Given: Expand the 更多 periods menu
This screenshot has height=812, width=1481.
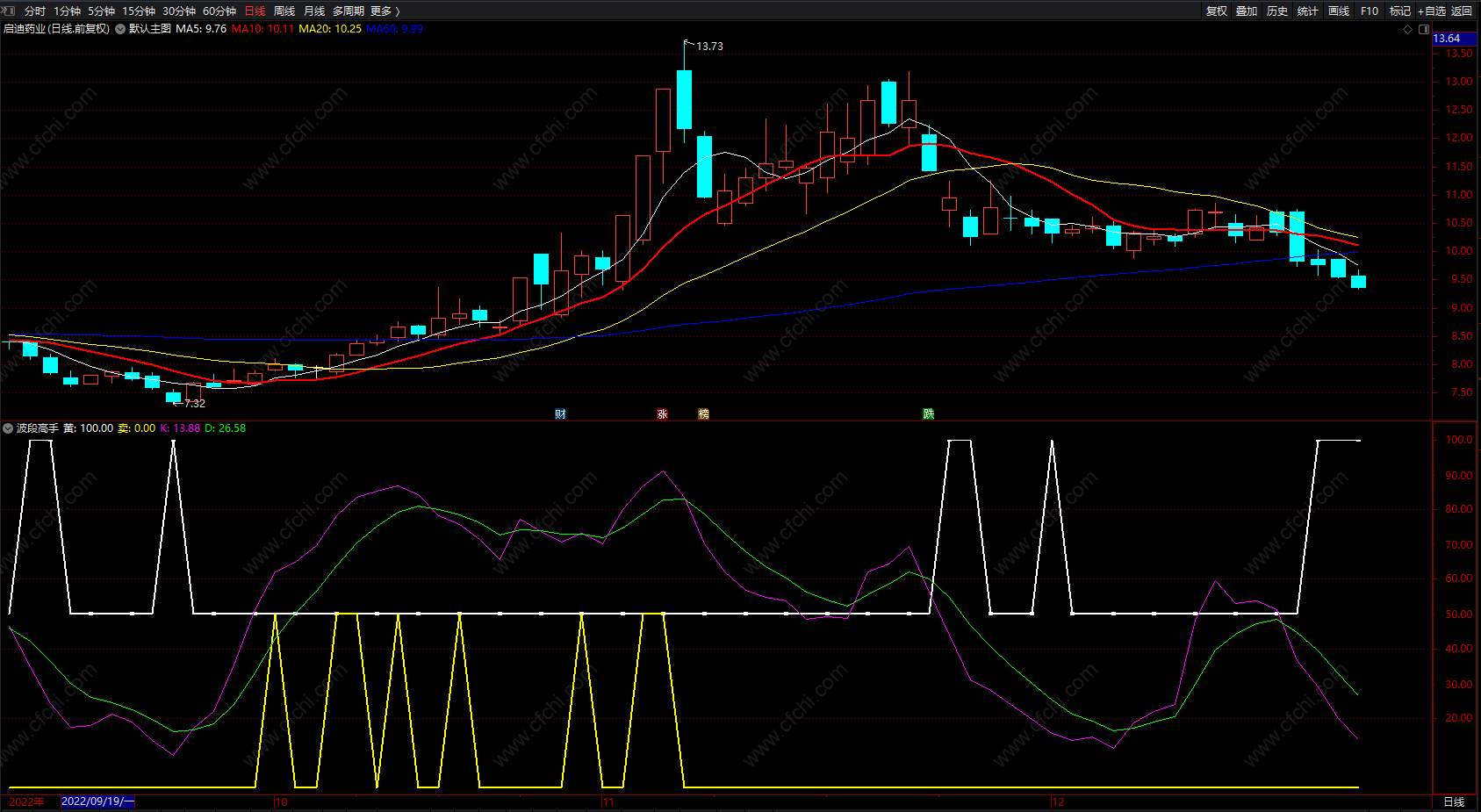Looking at the screenshot, I should click(385, 11).
